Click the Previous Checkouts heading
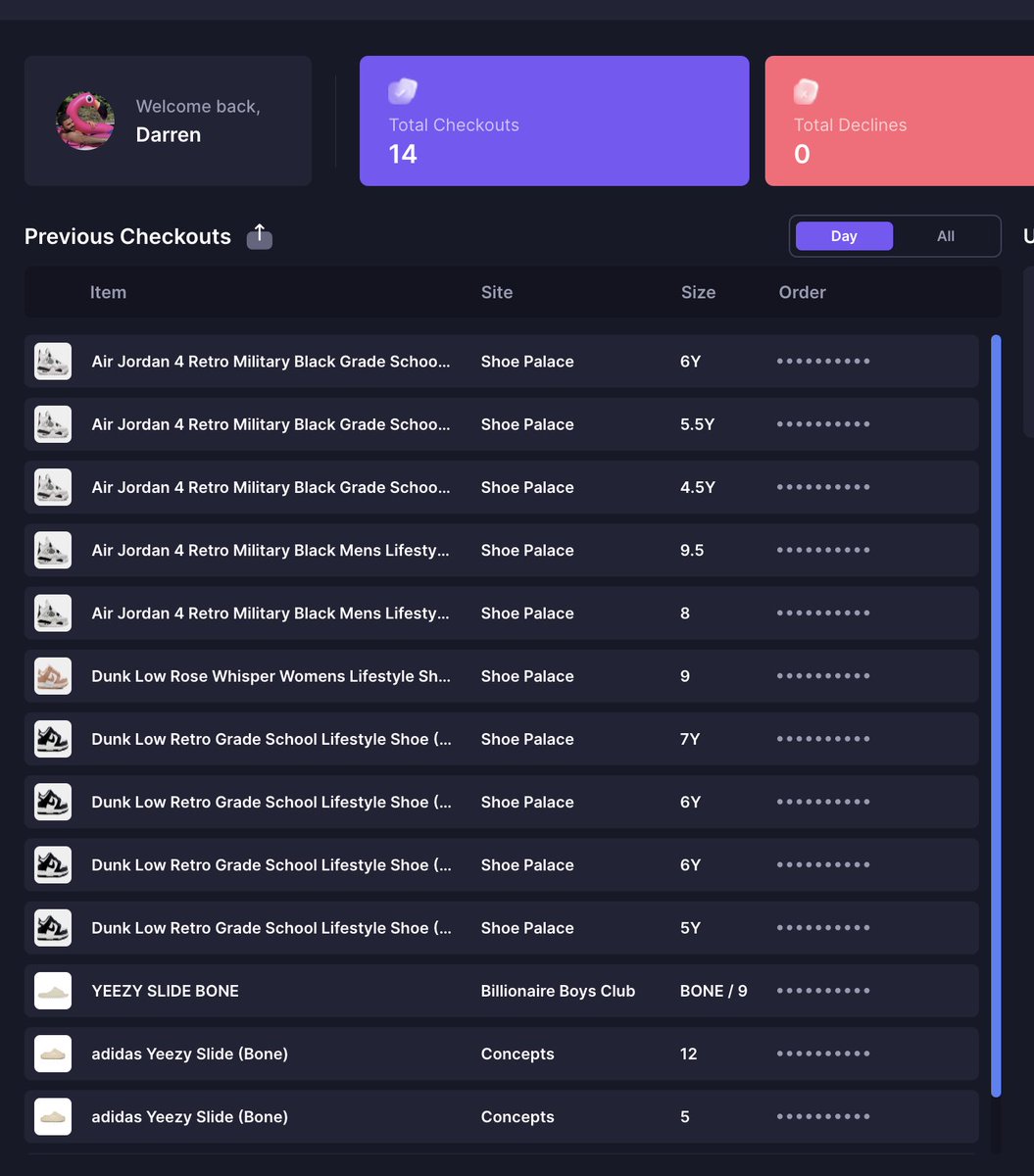 (127, 236)
